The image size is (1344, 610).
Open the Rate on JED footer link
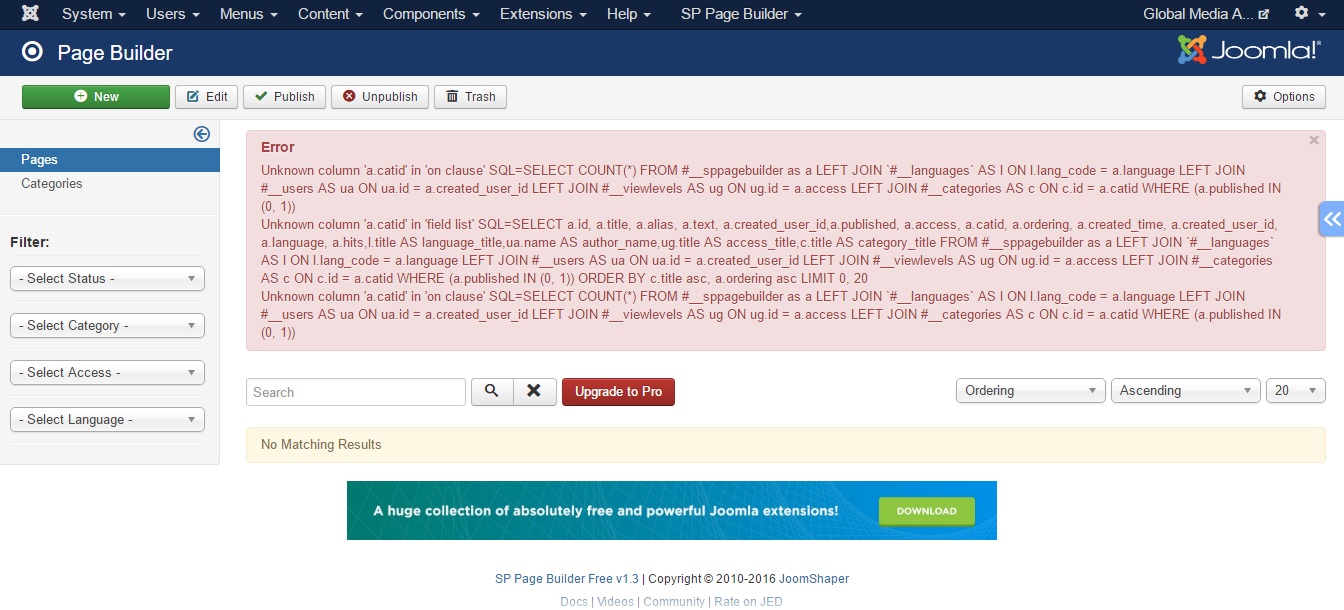click(748, 602)
